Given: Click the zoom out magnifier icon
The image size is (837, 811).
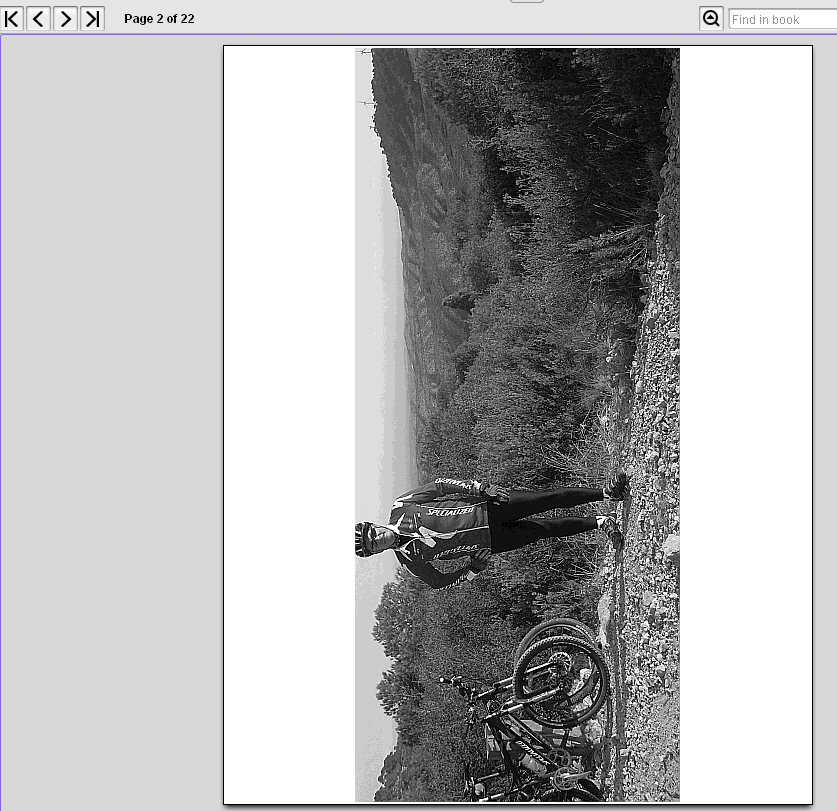Looking at the screenshot, I should (711, 19).
